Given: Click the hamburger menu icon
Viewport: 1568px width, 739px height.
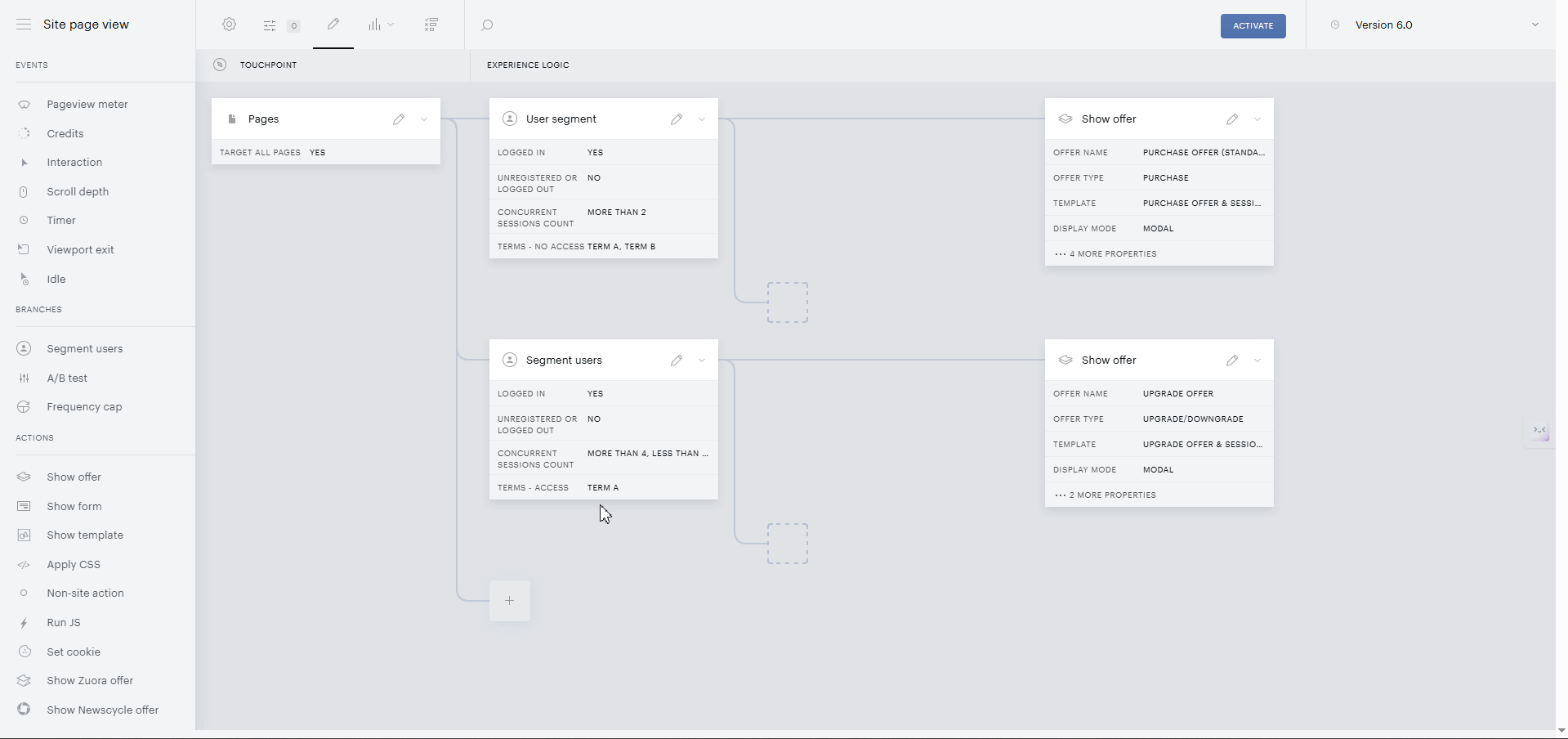Looking at the screenshot, I should click(24, 25).
